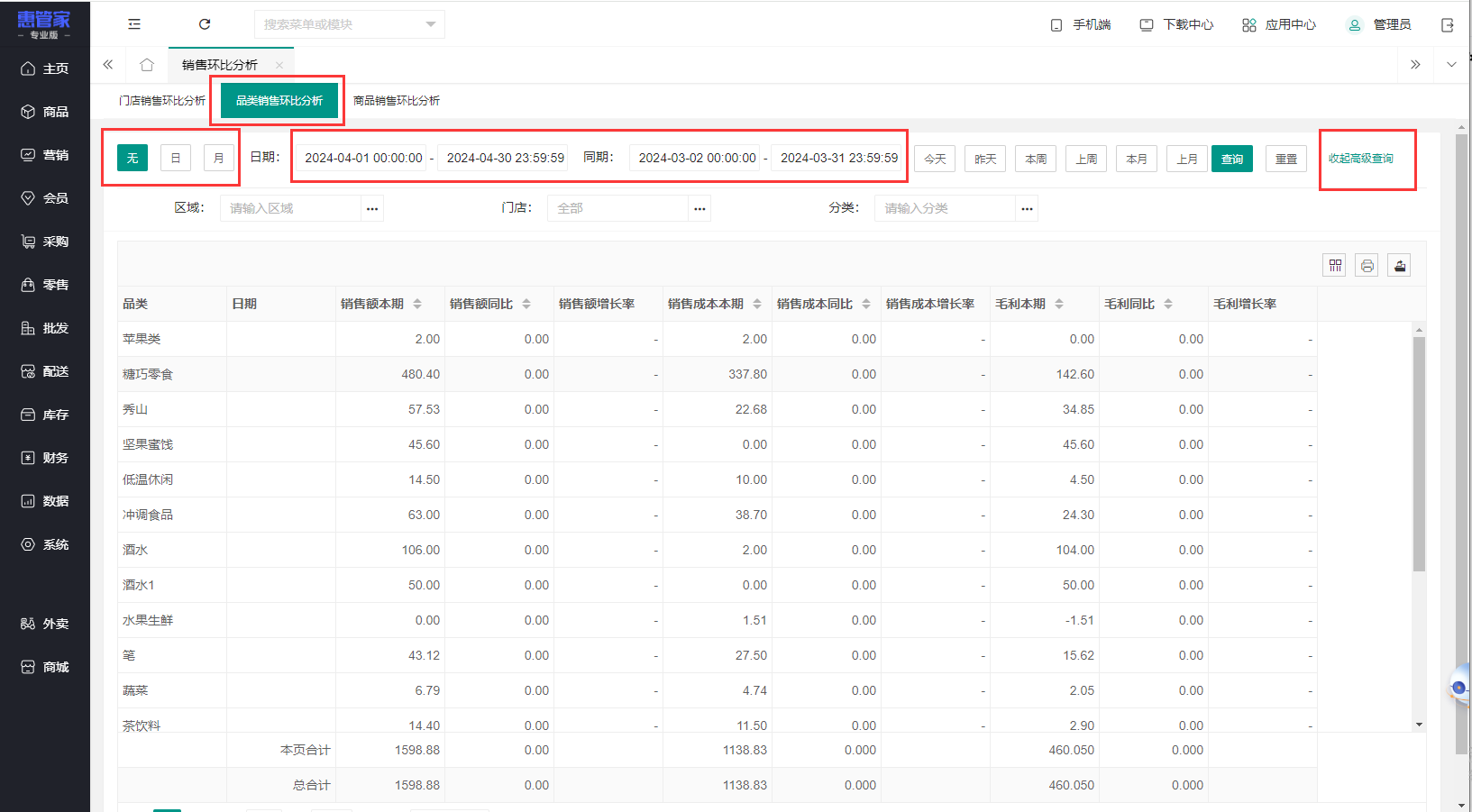
Task: Print the table with printer icon
Action: coord(1367,265)
